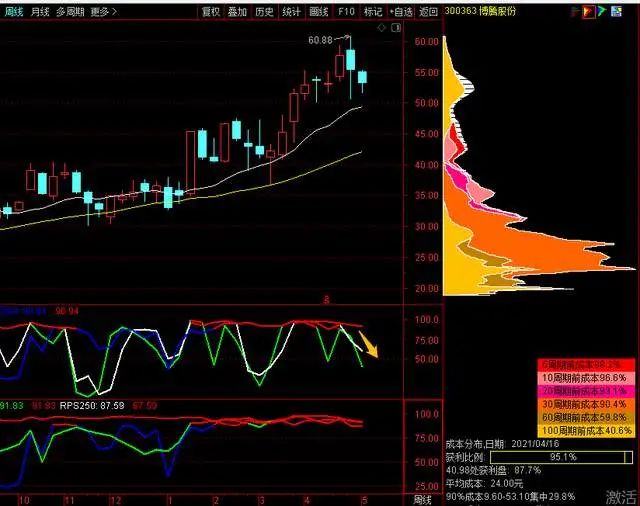Click the 60.88 high price label
Viewport: 640px width, 506px height.
tap(320, 40)
